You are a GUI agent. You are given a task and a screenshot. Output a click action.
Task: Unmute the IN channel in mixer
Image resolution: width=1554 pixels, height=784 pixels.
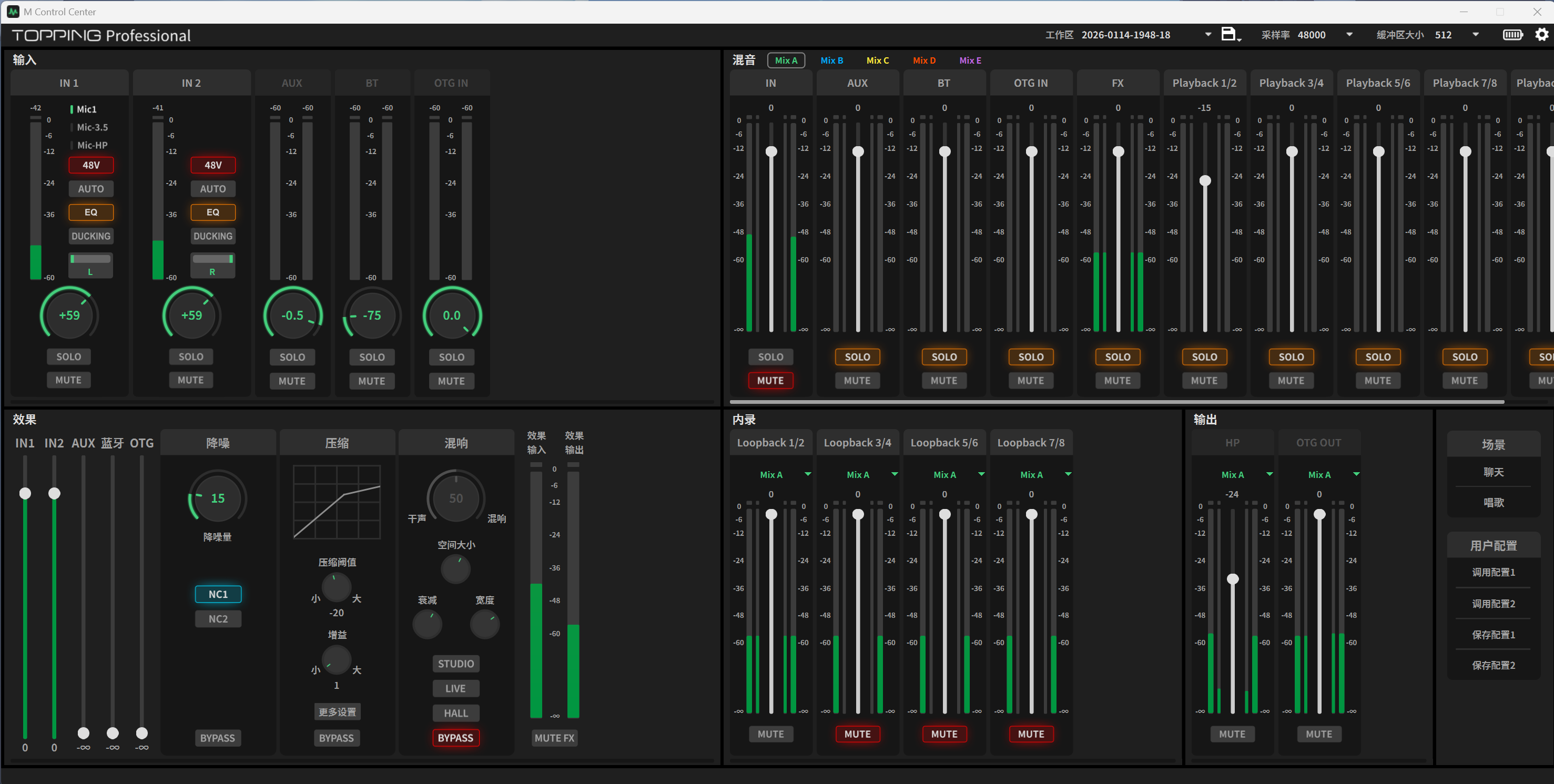click(770, 381)
